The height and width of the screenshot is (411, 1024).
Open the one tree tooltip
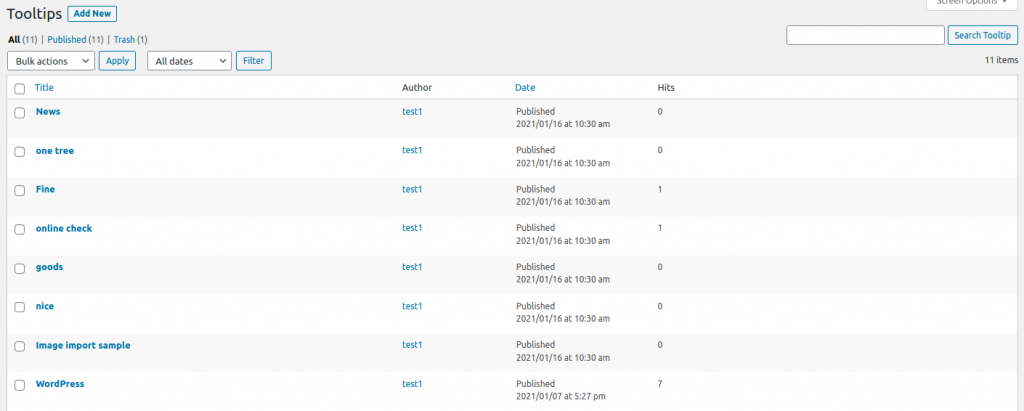pyautogui.click(x=55, y=150)
